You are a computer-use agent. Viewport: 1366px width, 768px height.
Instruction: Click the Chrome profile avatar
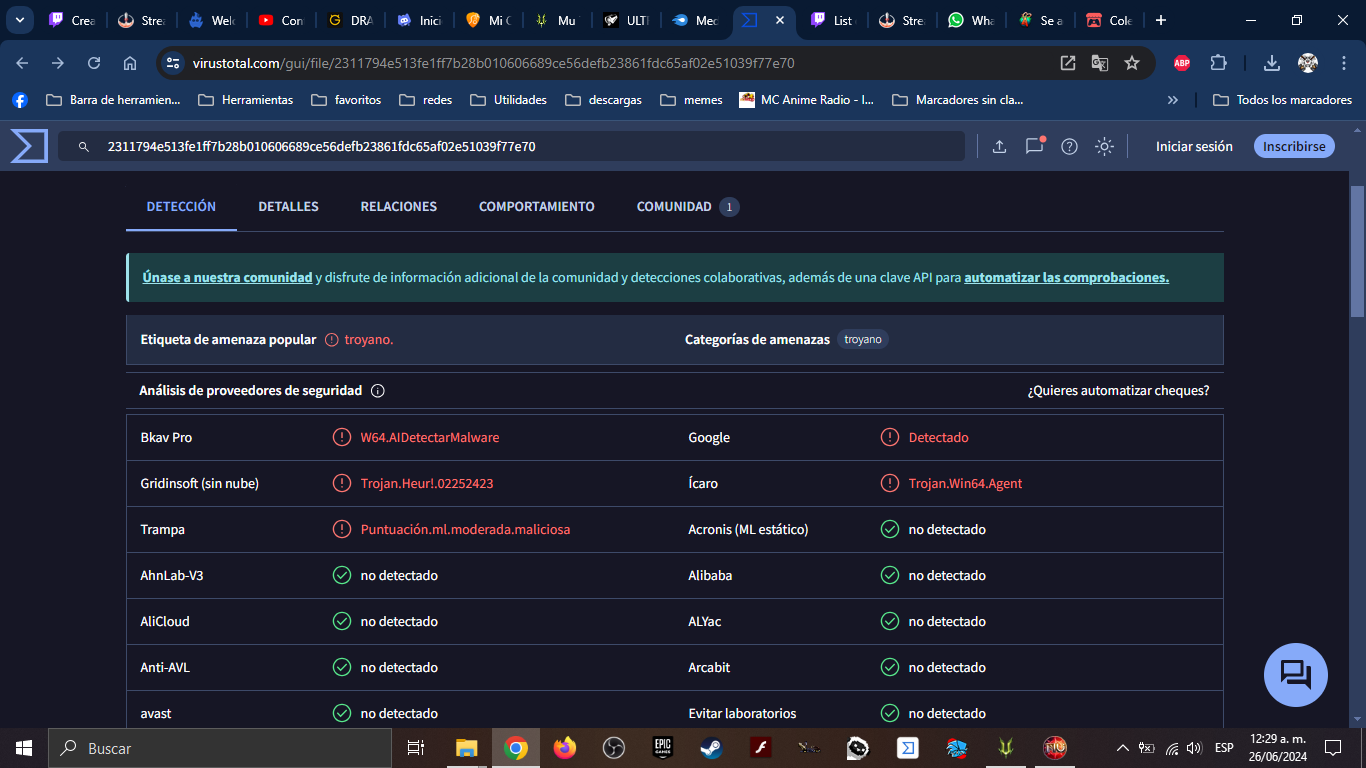1308,63
